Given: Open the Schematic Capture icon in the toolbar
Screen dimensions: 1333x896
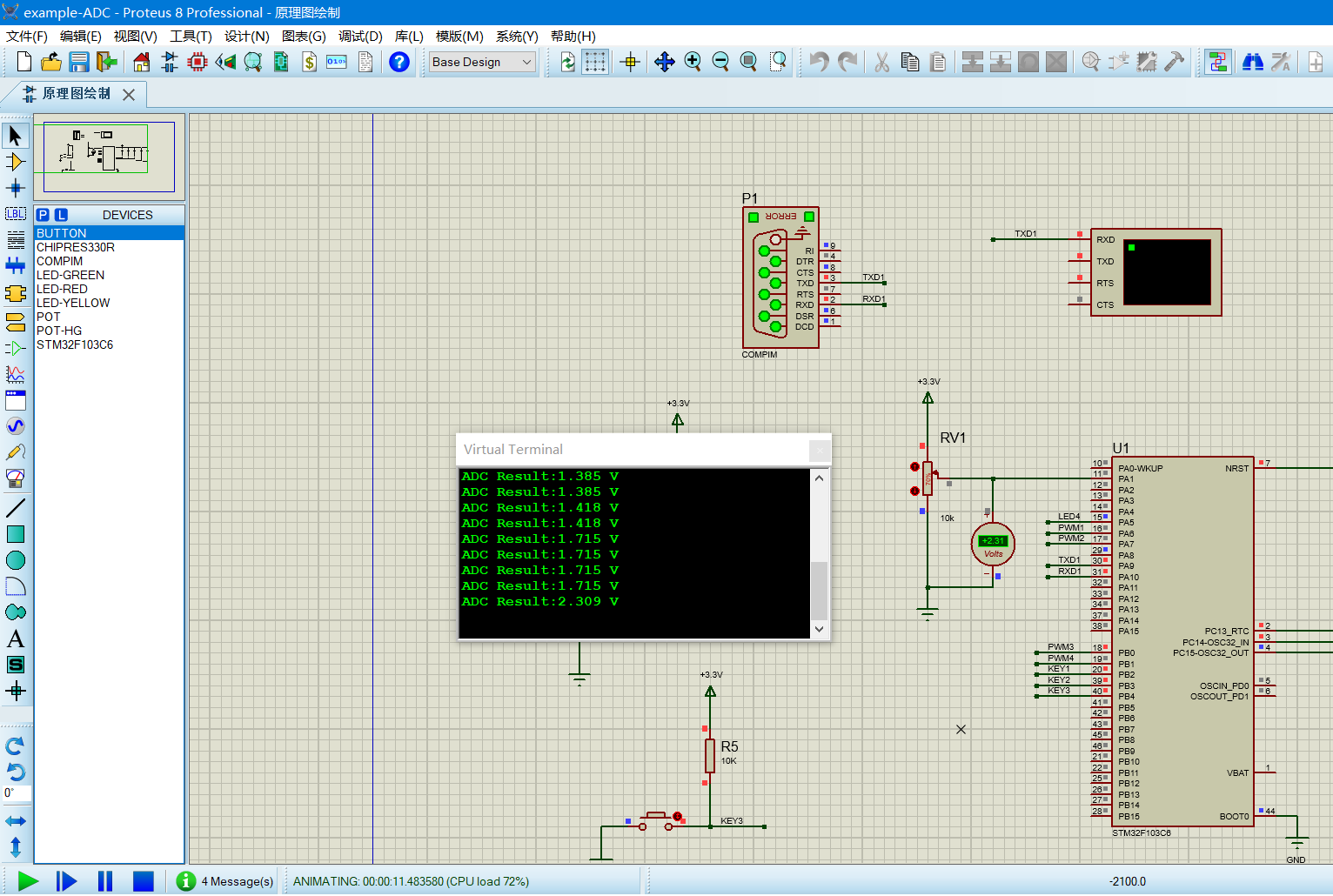Looking at the screenshot, I should [x=170, y=62].
